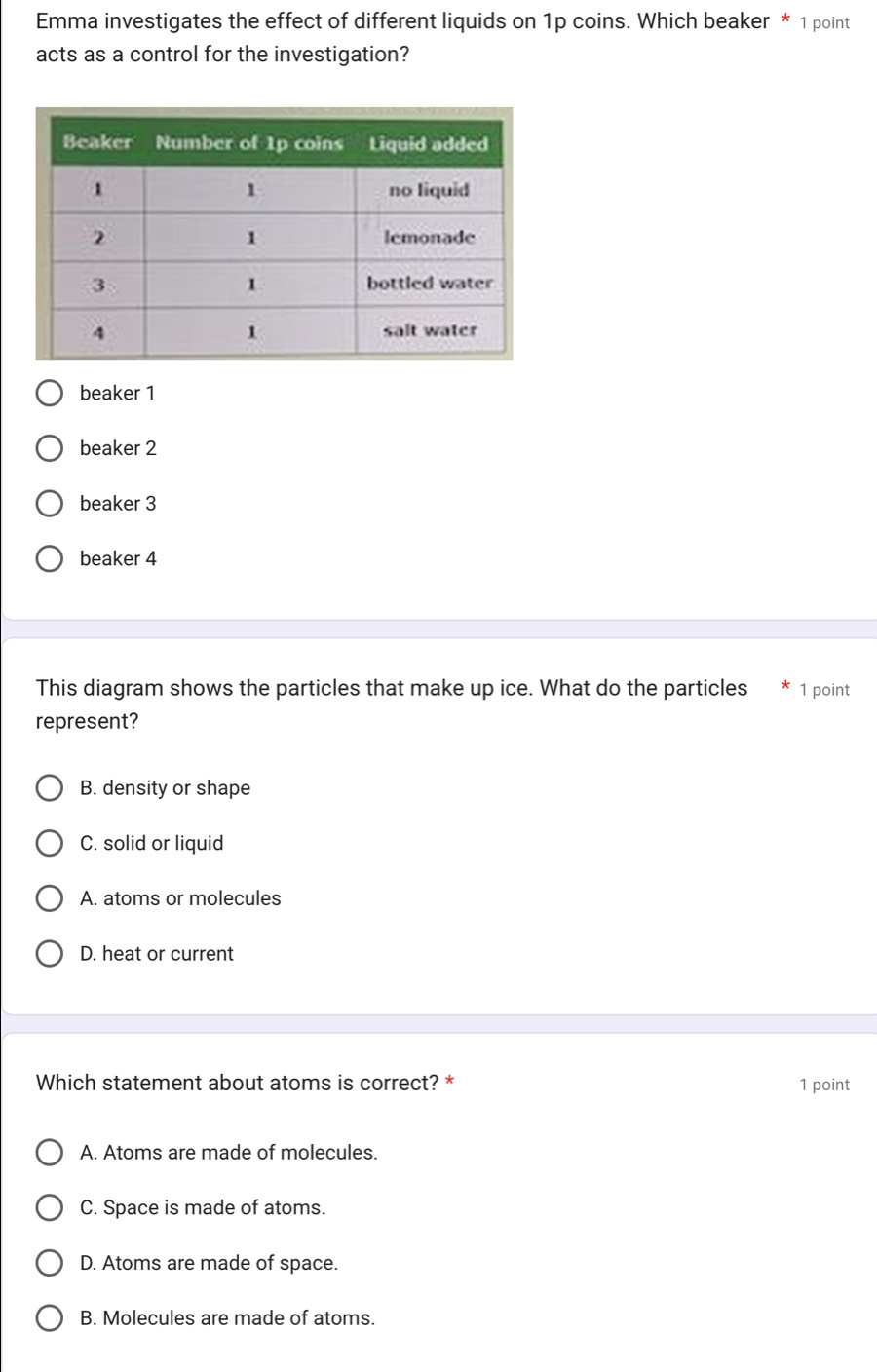The width and height of the screenshot is (877, 1372).
Task: Click the 'Which statement about atoms' question text
Action: pos(237,1084)
